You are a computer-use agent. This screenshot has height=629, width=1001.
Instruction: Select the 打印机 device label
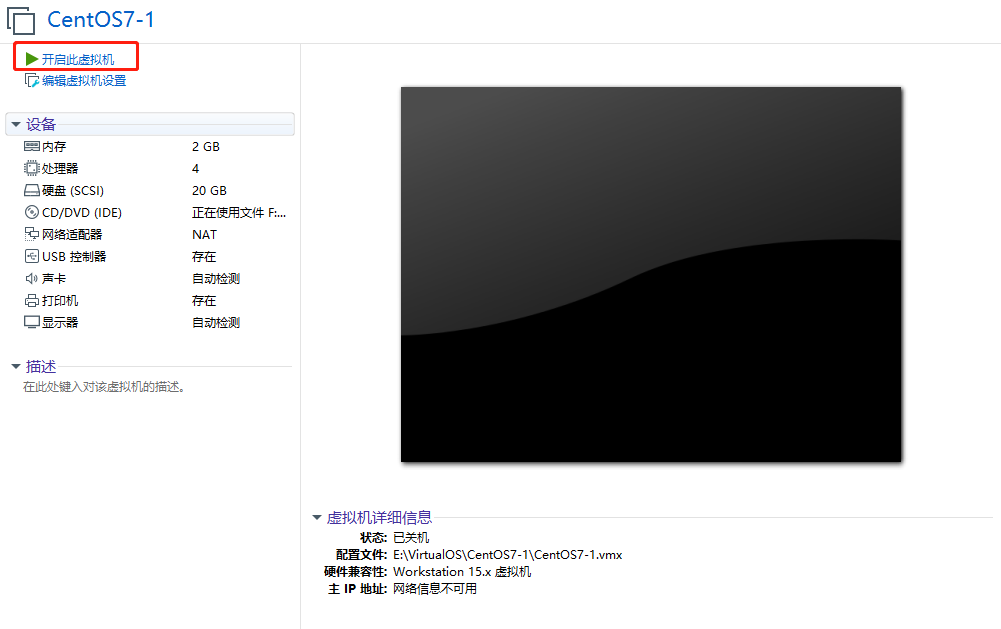(x=60, y=300)
